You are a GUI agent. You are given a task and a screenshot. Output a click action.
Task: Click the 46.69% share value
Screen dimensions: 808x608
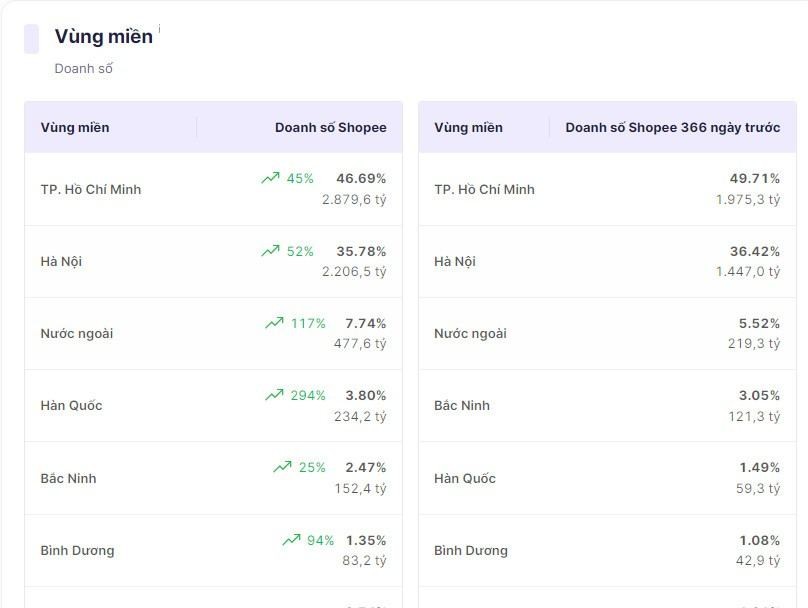361,178
